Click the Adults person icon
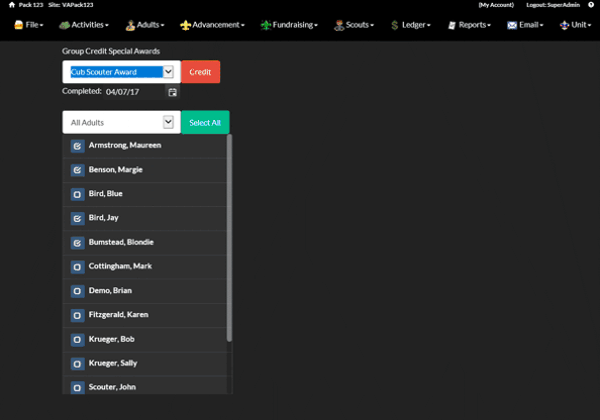The height and width of the screenshot is (420, 600). 130,25
